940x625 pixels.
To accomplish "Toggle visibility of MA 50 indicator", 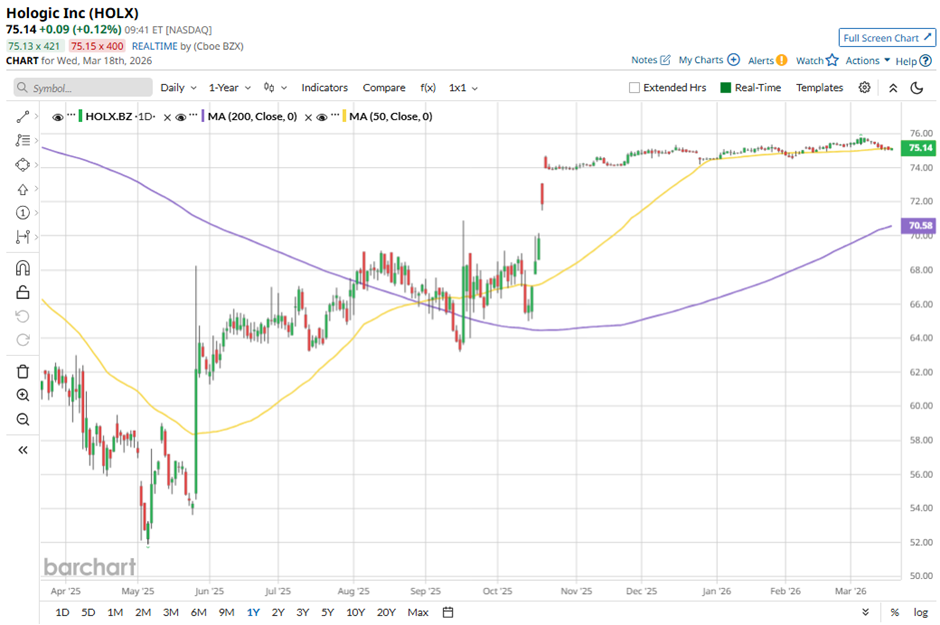I will tap(321, 117).
